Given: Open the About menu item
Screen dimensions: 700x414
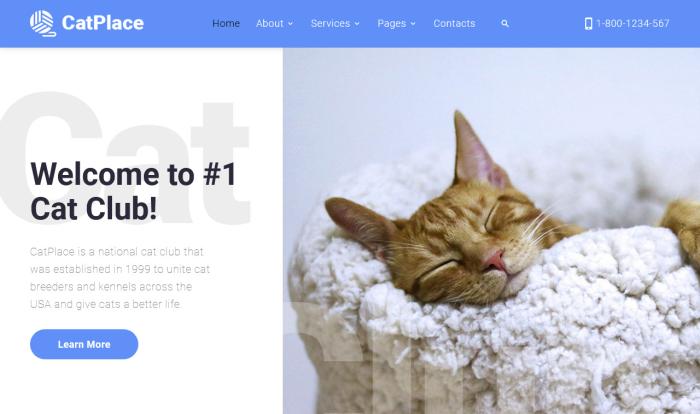Looking at the screenshot, I should click(x=270, y=23).
